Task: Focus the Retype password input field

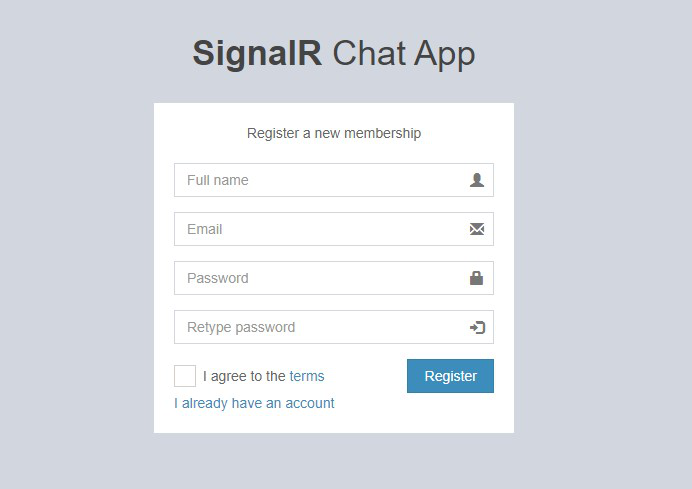Action: pos(334,327)
